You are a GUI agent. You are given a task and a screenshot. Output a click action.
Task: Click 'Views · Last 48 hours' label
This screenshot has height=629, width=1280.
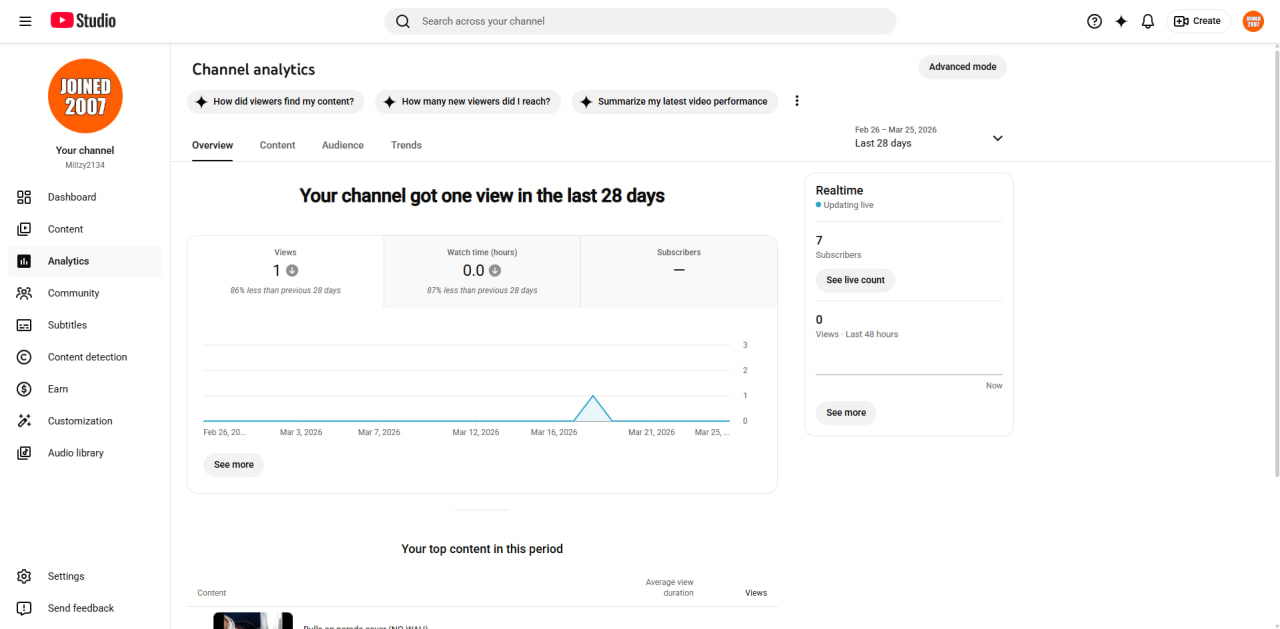click(x=857, y=334)
